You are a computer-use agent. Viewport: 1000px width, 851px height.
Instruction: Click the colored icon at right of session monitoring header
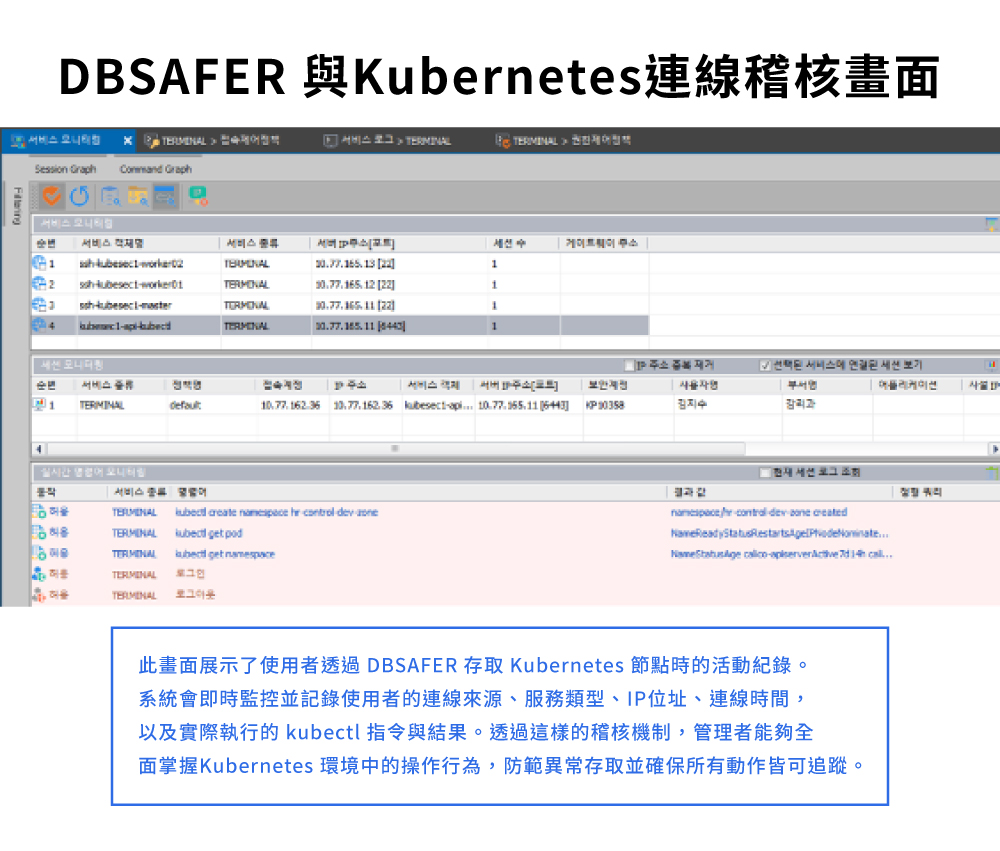(x=992, y=365)
